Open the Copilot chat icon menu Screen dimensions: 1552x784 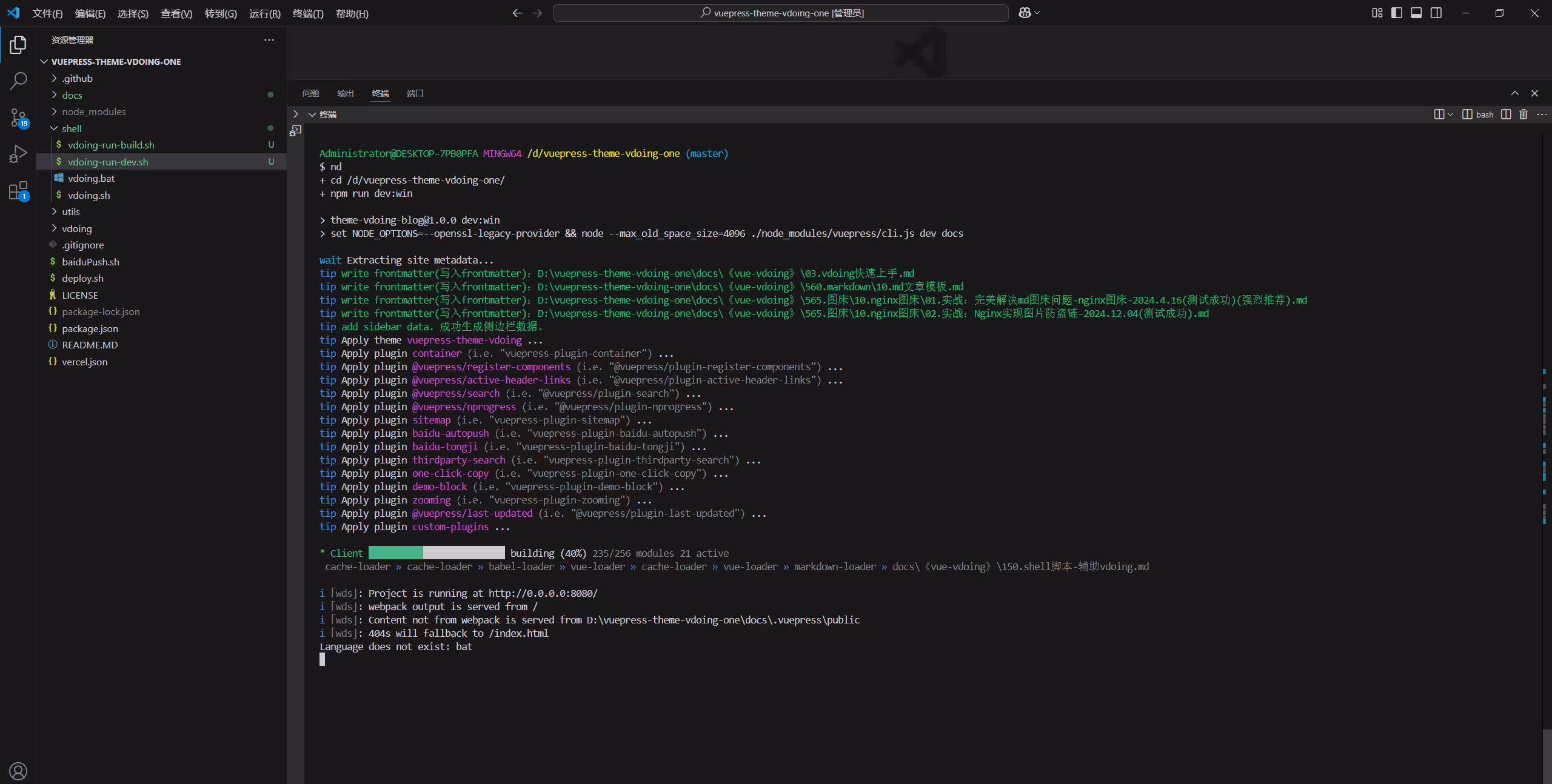pos(1029,13)
